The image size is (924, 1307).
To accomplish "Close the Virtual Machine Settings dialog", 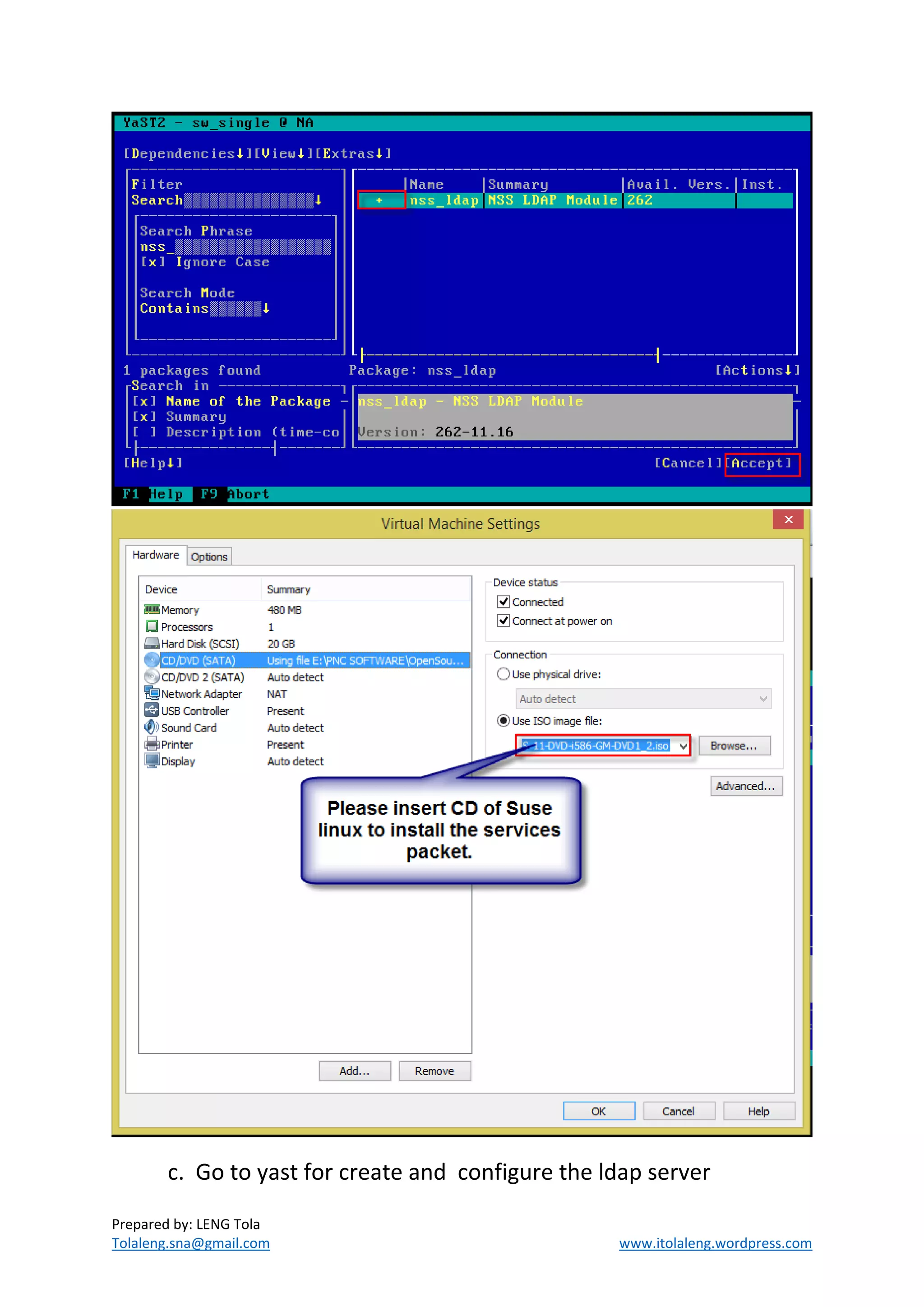I will pyautogui.click(x=788, y=519).
